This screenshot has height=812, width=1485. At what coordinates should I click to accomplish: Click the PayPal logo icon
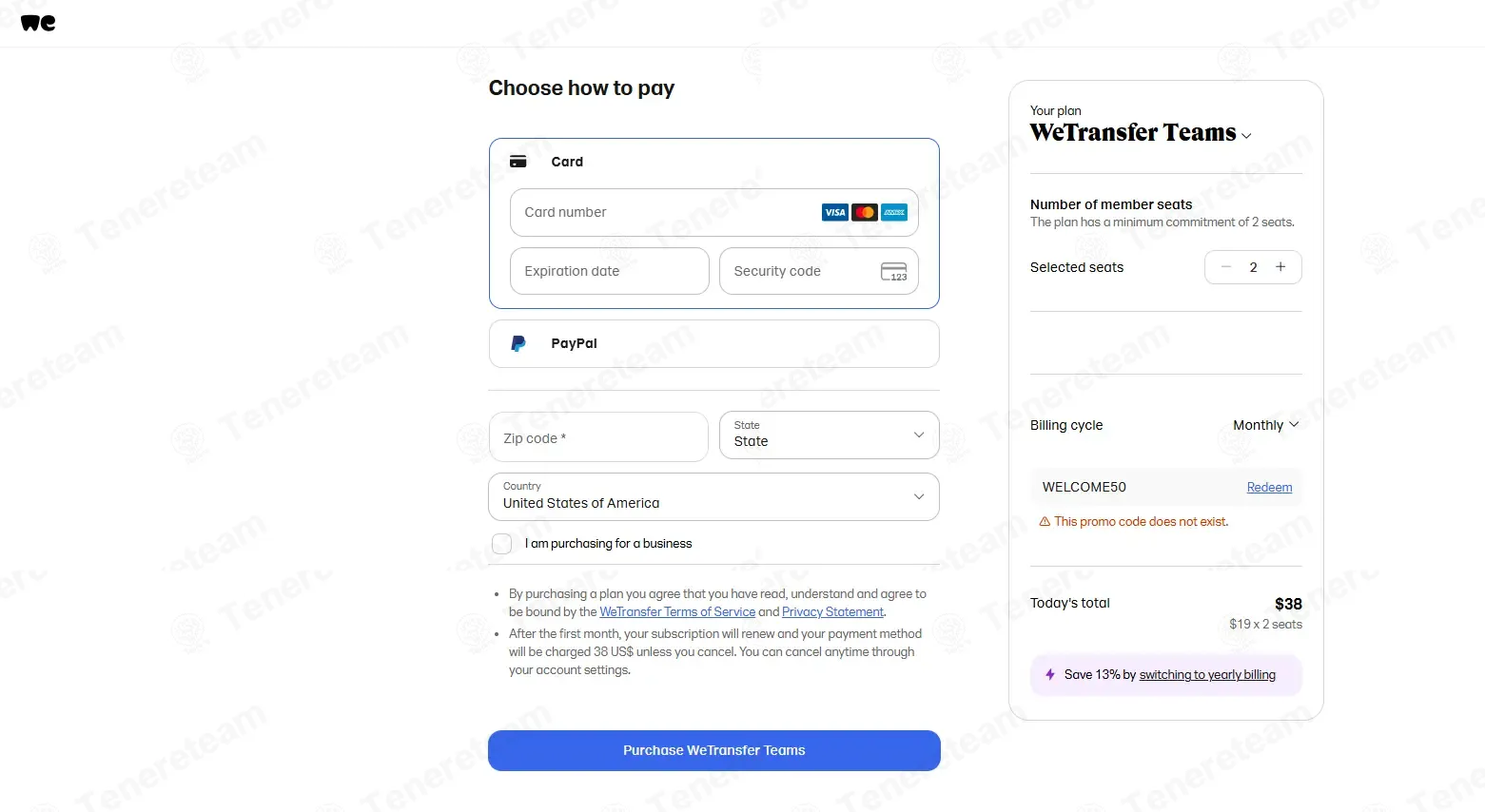click(518, 344)
